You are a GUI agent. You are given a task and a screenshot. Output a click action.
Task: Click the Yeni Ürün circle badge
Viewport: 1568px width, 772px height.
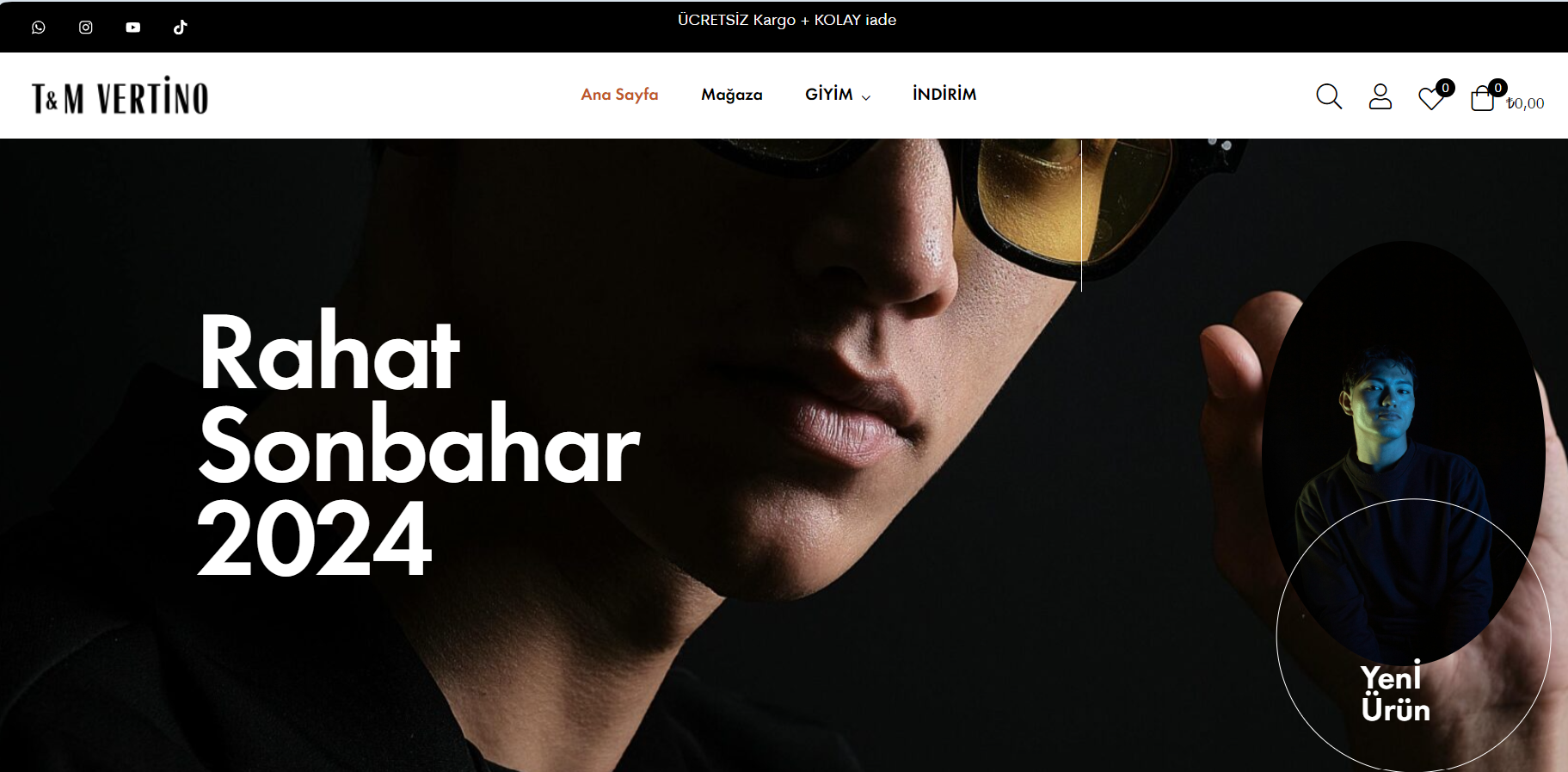pos(1413,636)
